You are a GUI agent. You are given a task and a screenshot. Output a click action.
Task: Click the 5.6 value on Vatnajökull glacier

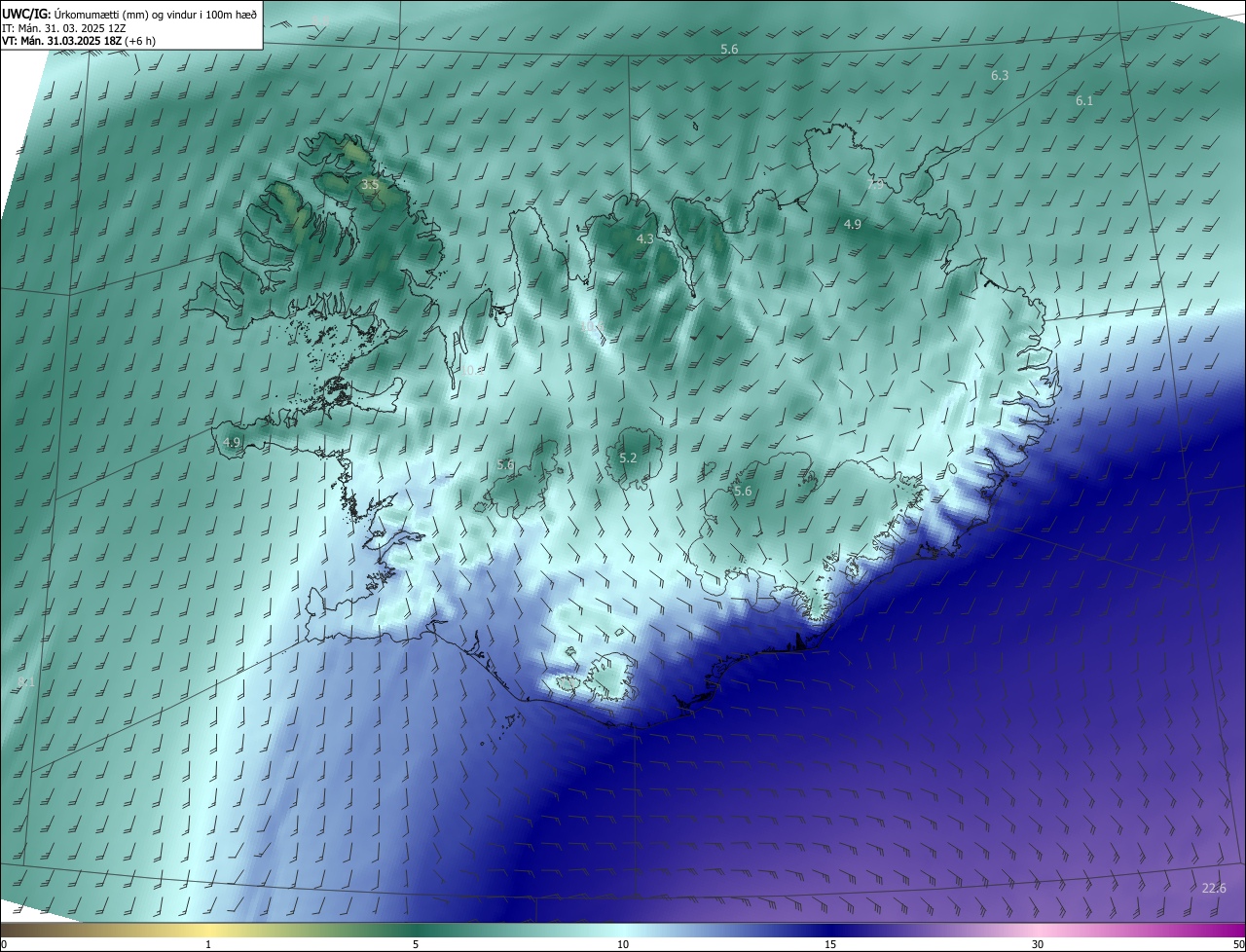[743, 492]
